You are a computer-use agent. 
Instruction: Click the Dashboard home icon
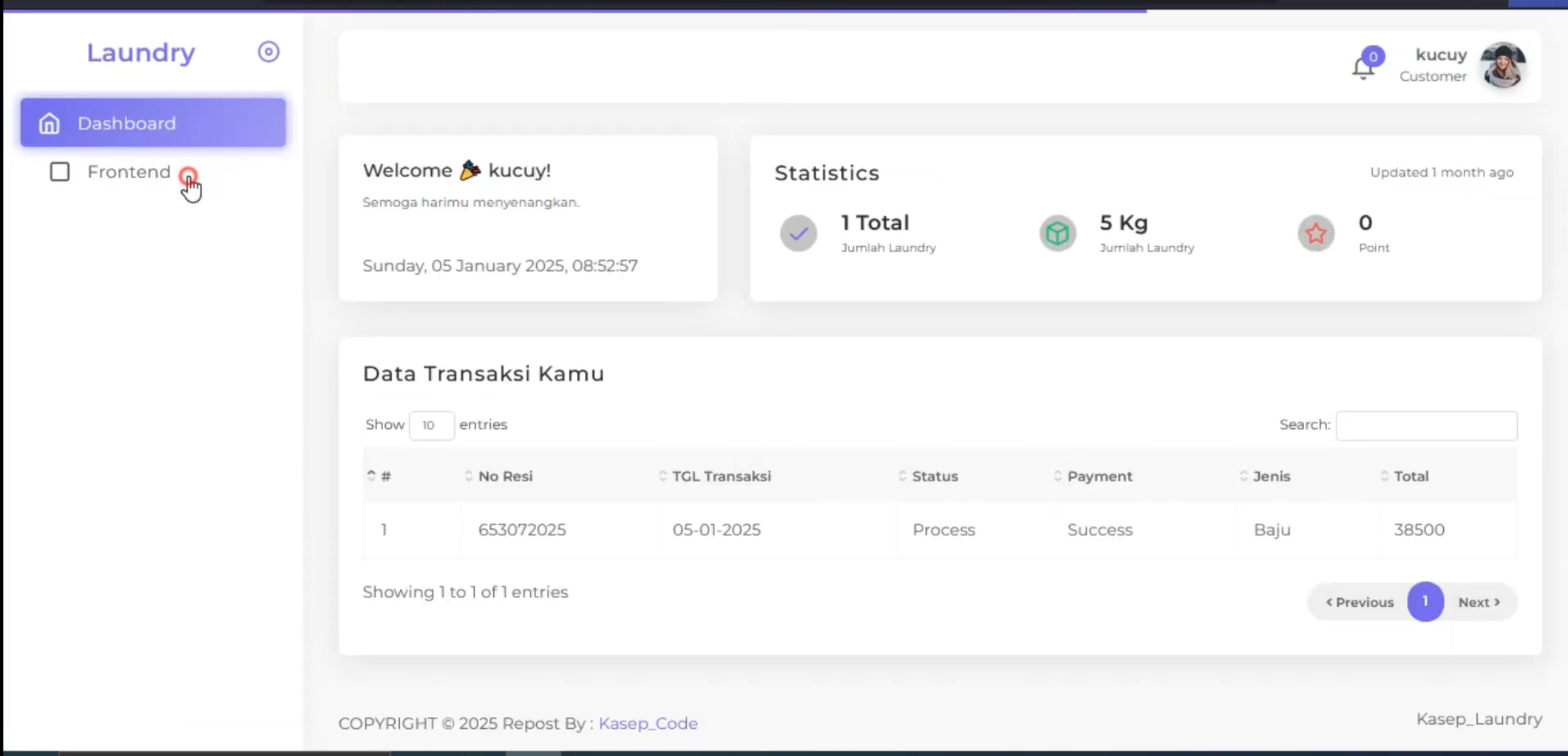pyautogui.click(x=49, y=123)
